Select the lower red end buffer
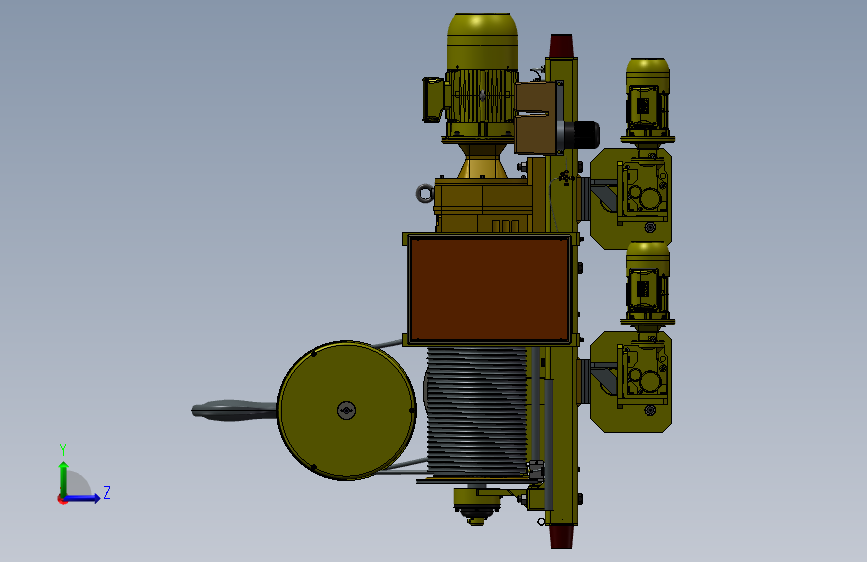This screenshot has height=562, width=867. pos(561,537)
